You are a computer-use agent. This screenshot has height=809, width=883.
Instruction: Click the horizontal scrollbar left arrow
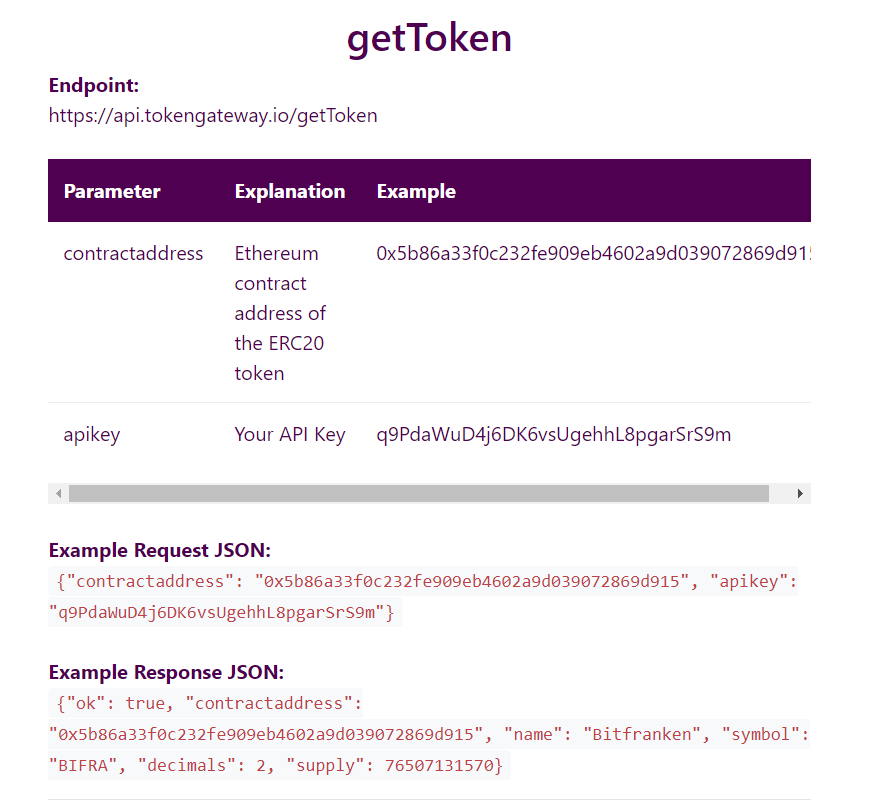tap(58, 494)
